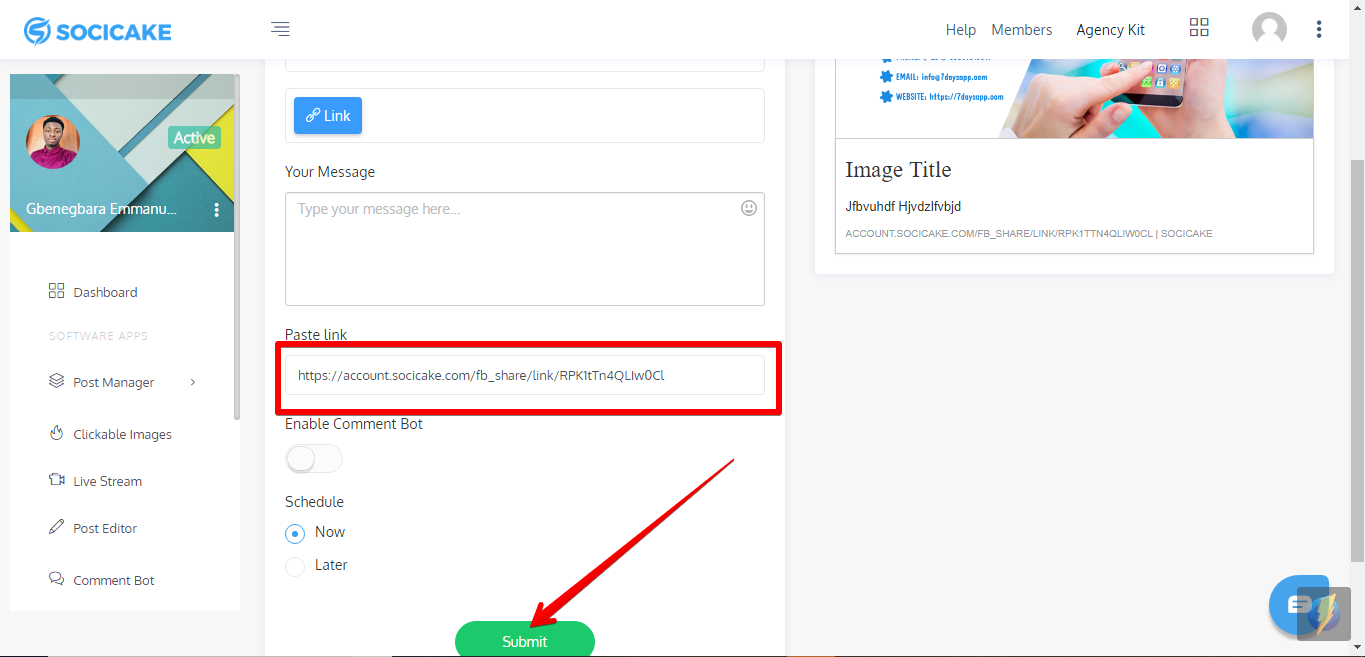Click the Live Stream camera icon
The height and width of the screenshot is (657, 1365).
pos(56,480)
